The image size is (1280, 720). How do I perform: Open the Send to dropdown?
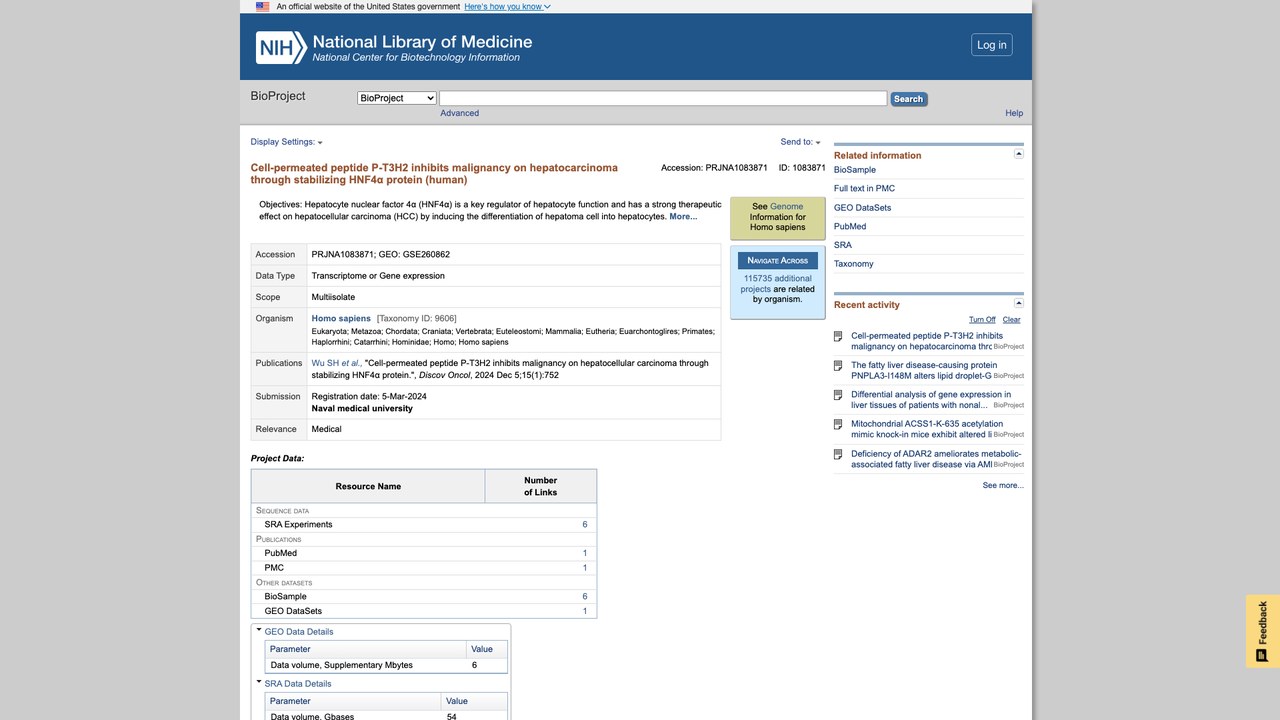tap(800, 142)
